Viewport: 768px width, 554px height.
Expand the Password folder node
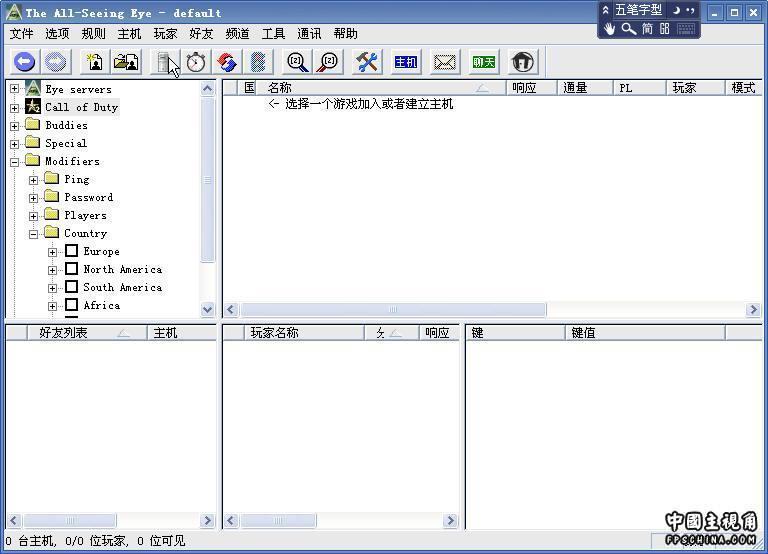33,198
